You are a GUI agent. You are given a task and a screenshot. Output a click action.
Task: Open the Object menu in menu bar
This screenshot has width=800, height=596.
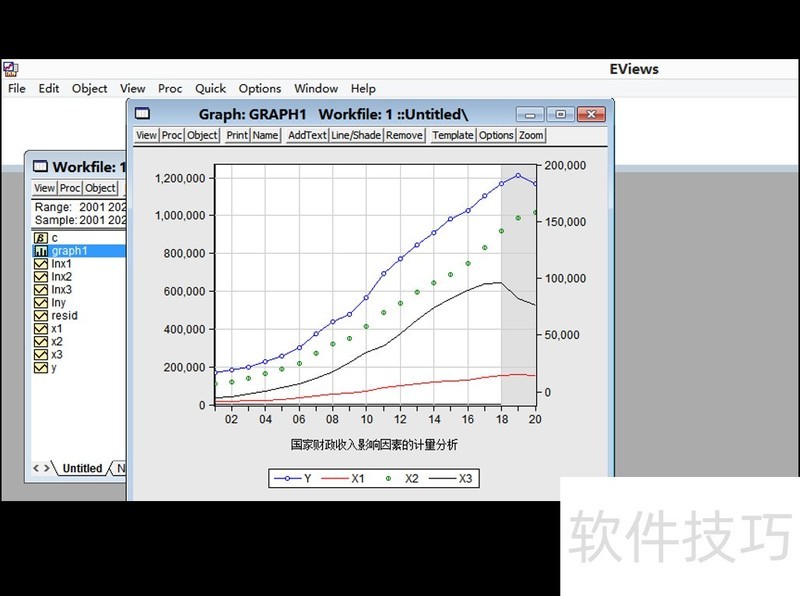(89, 88)
